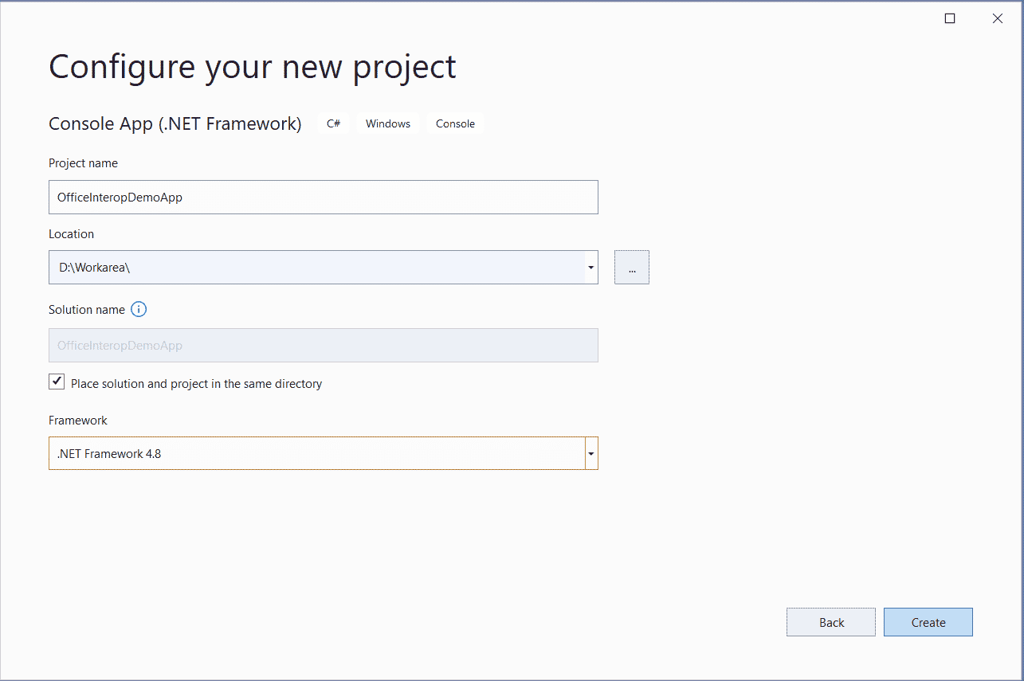Uncheck "Place solution and project in the same directory"
The image size is (1024, 681).
coord(56,381)
